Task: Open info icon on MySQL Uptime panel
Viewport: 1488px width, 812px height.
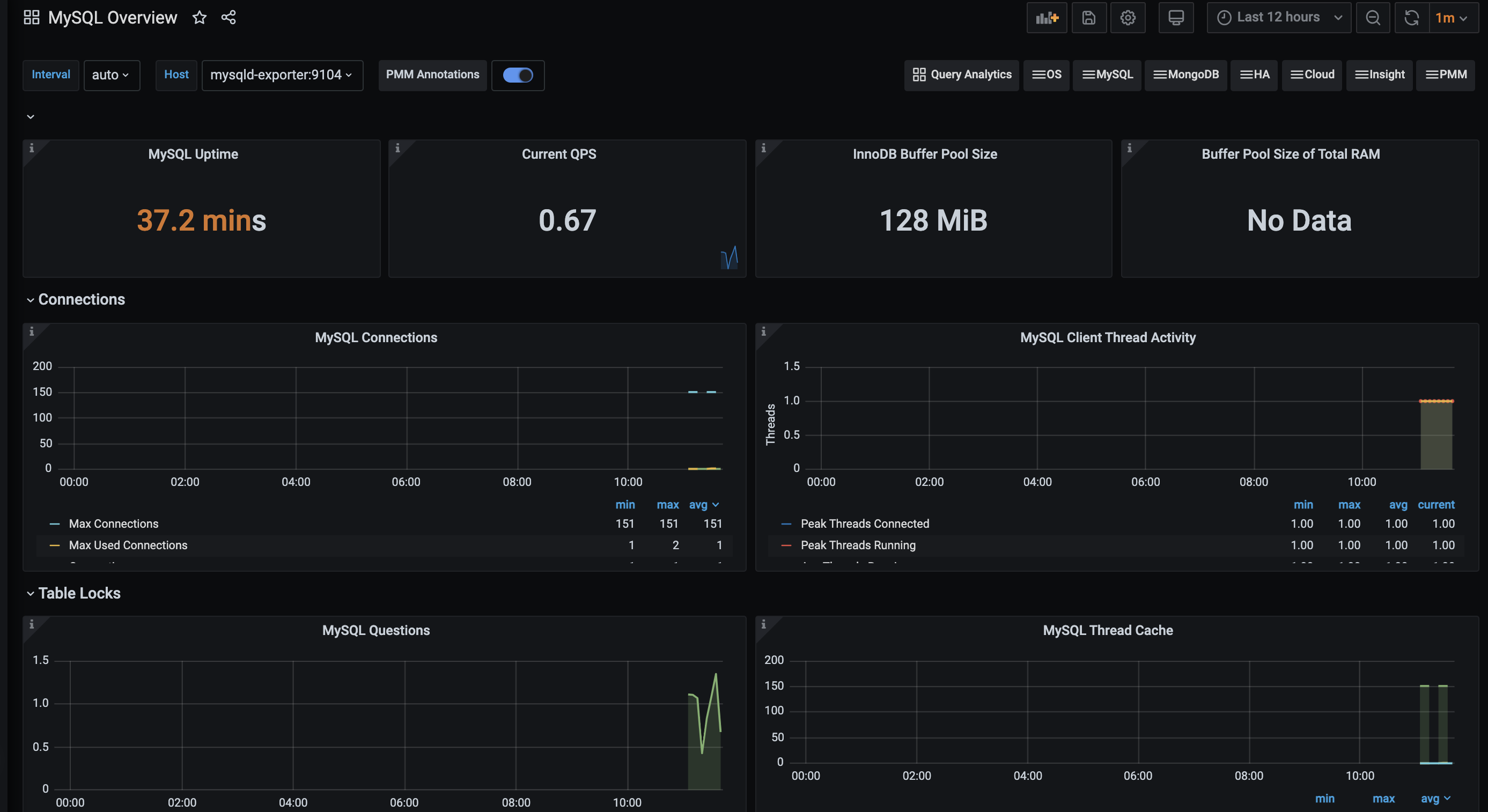Action: click(x=32, y=149)
